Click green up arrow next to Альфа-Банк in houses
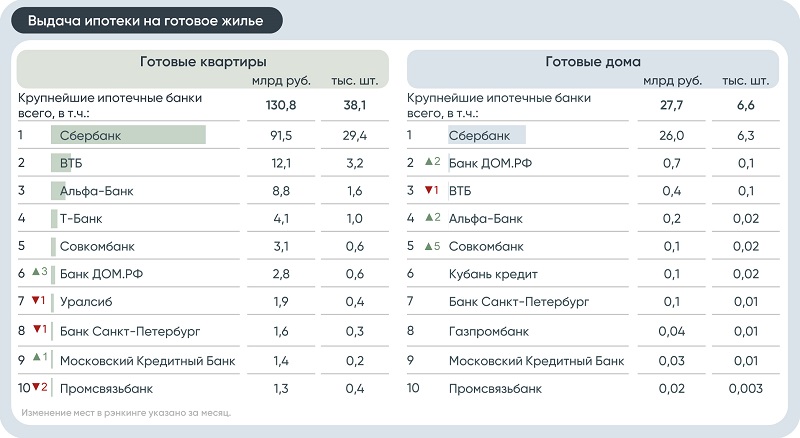This screenshot has width=800, height=438. tap(429, 217)
